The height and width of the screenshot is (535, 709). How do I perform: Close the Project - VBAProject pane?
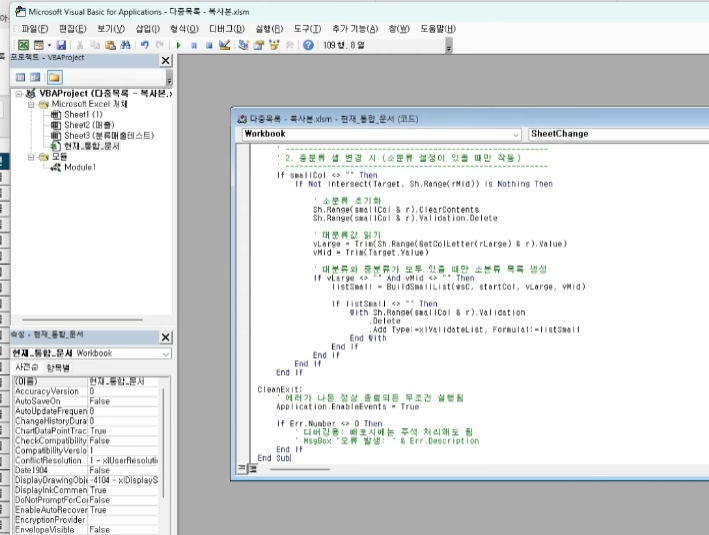[x=166, y=61]
